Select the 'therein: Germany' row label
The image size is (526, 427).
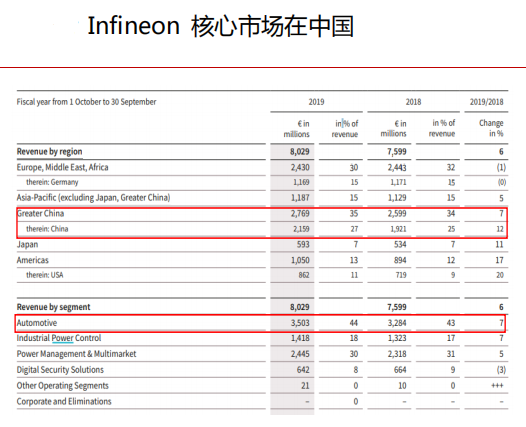coord(52,182)
